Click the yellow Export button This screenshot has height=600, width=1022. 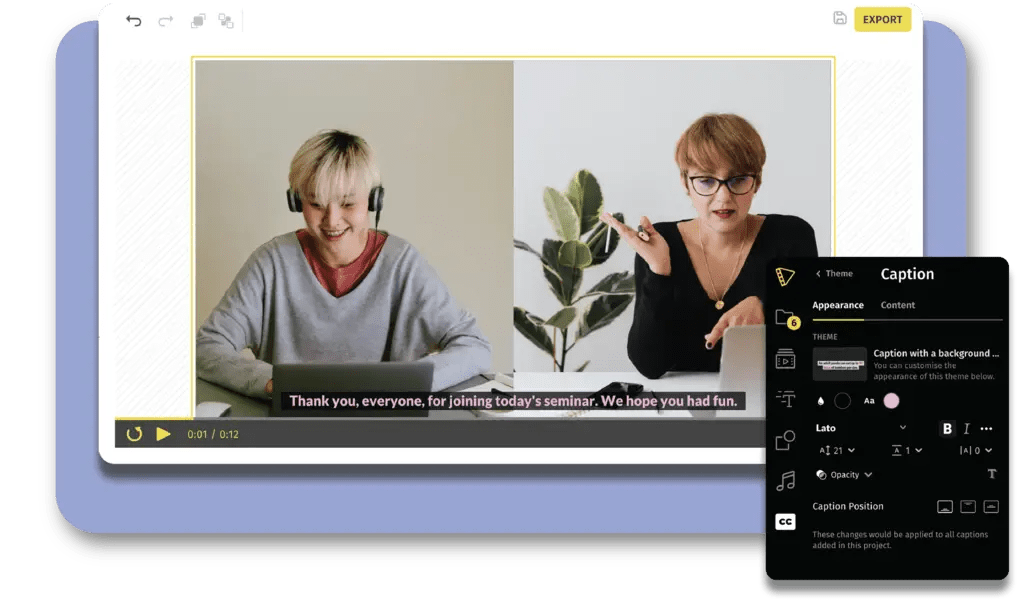tap(881, 19)
